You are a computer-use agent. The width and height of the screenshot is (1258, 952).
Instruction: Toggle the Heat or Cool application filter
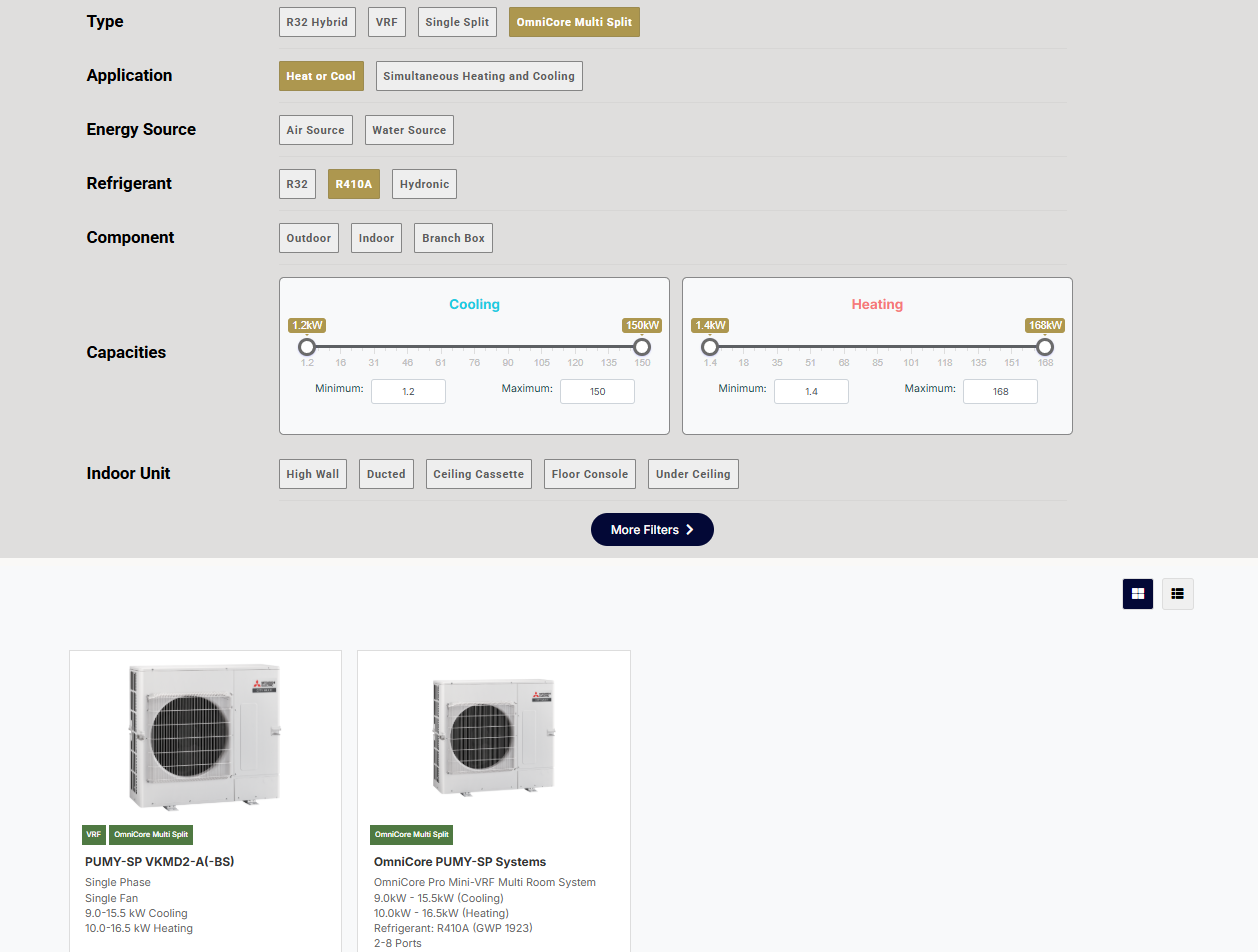(x=321, y=76)
